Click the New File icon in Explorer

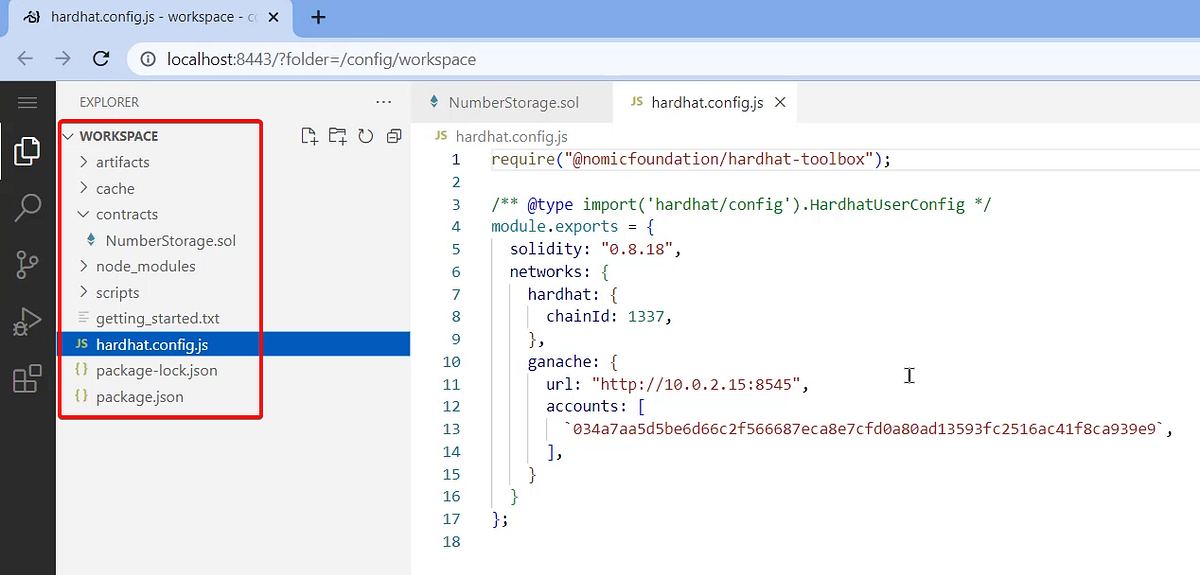coord(309,136)
